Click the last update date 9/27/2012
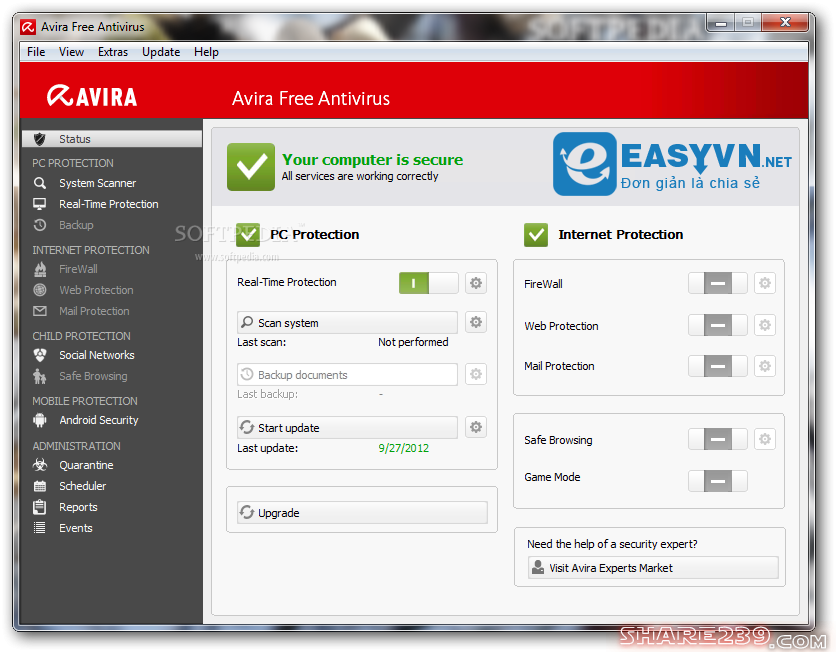This screenshot has width=836, height=652. (404, 448)
